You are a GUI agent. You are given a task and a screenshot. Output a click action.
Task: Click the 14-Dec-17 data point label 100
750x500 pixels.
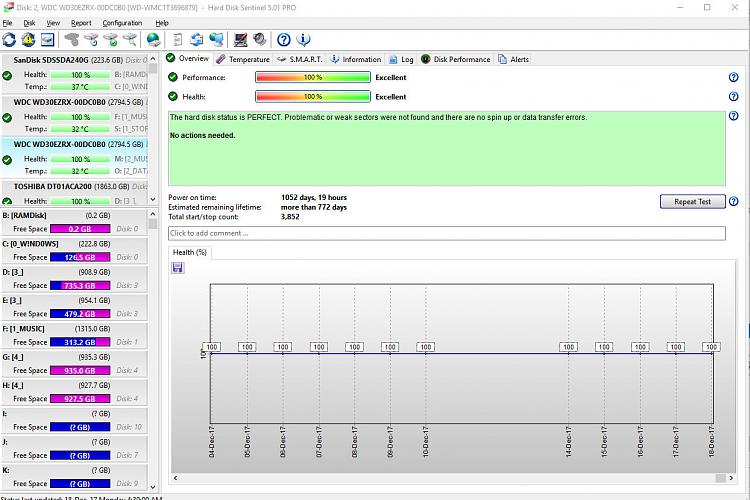(568, 347)
